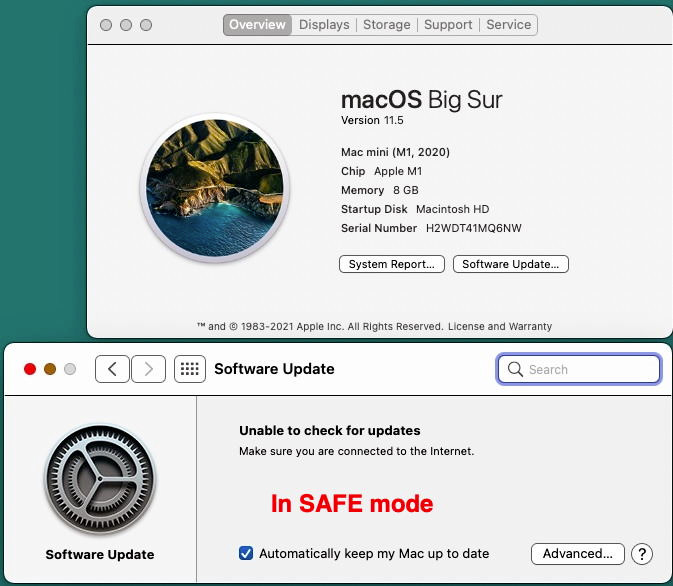Click the Memory 8 GB text
This screenshot has height=586, width=673.
379,190
